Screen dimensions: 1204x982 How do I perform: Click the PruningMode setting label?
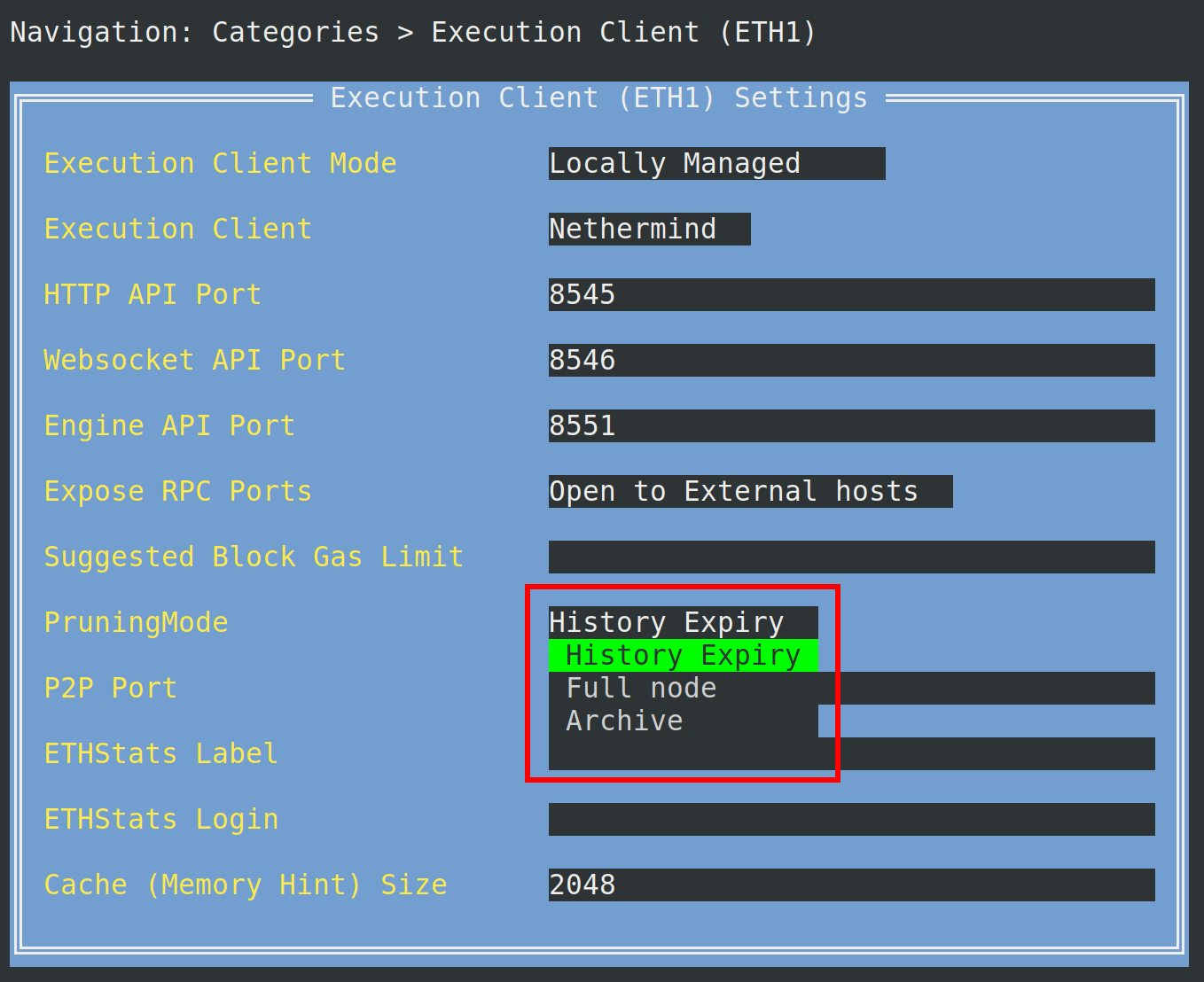136,623
